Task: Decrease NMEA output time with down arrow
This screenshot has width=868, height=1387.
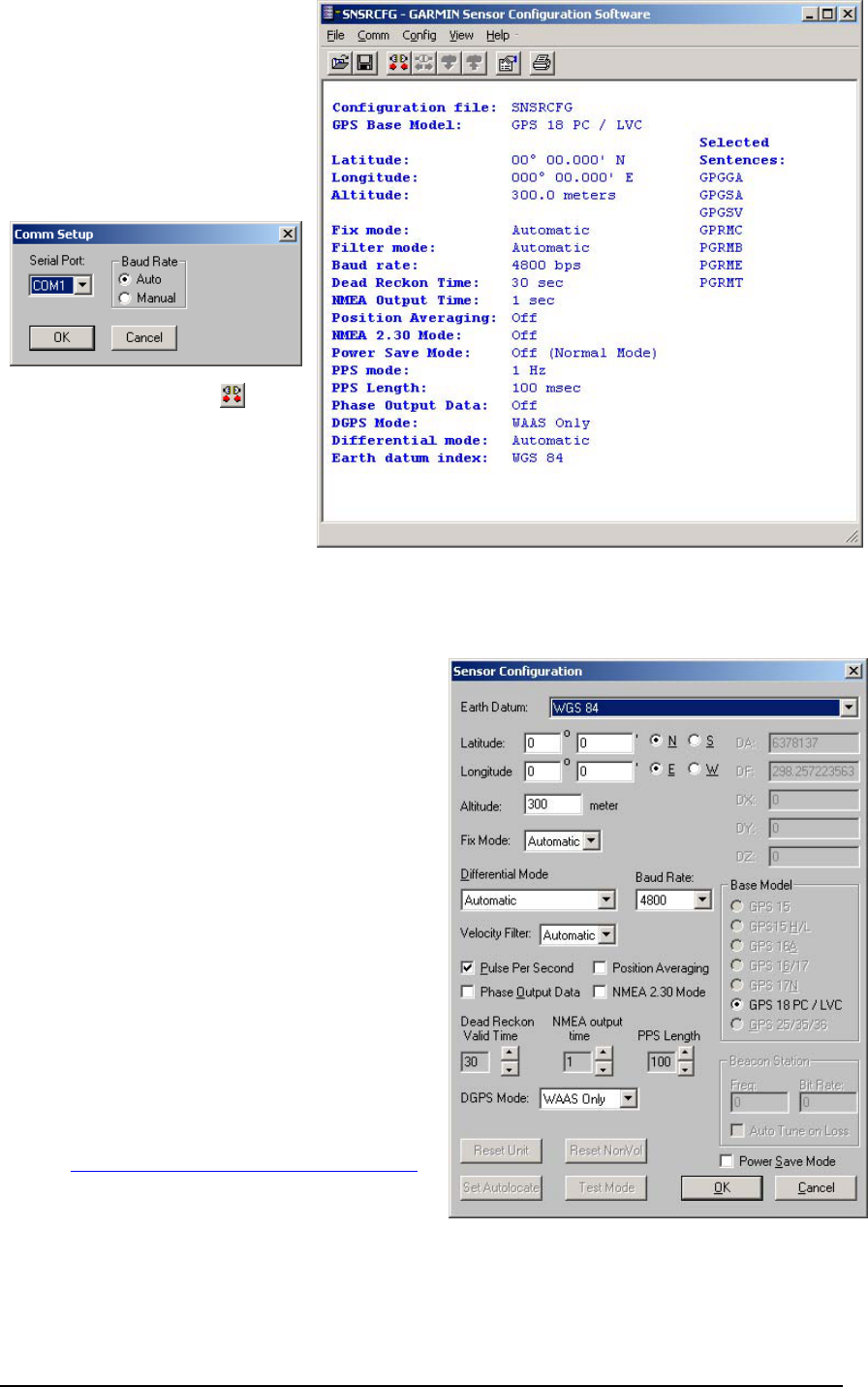Action: [604, 1068]
